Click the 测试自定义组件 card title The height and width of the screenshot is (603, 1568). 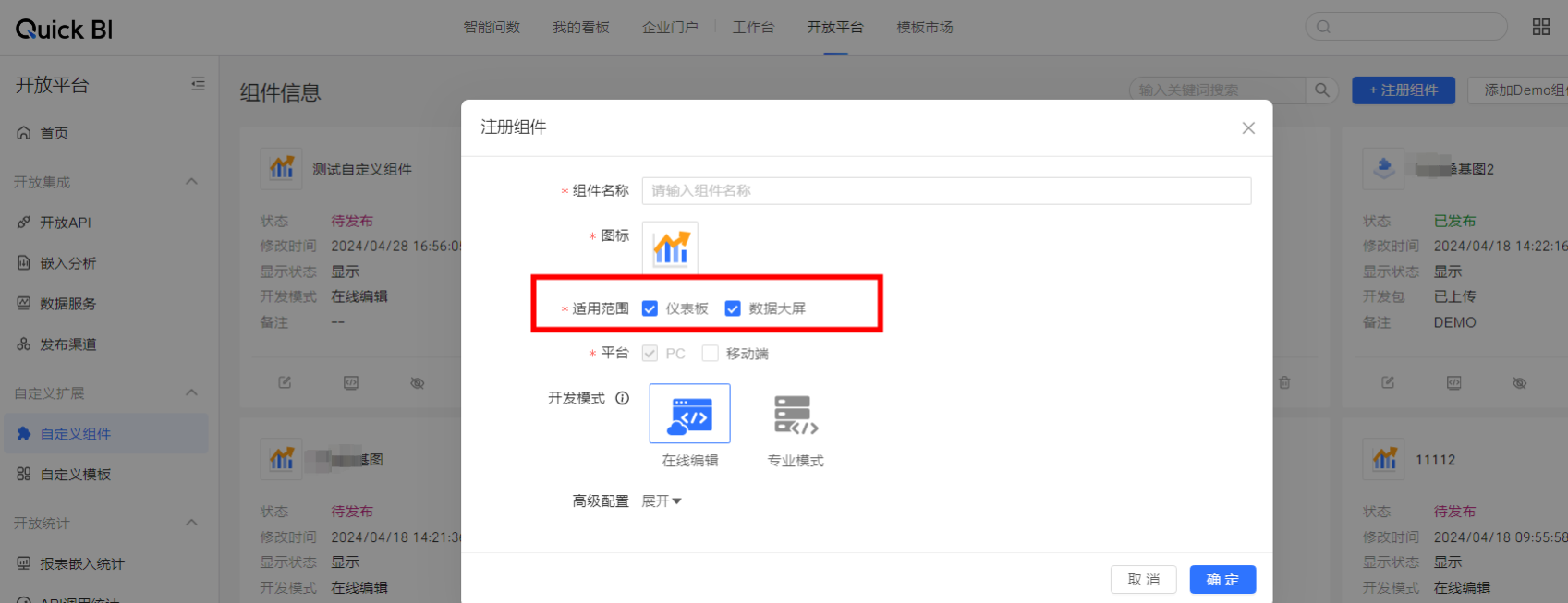pyautogui.click(x=362, y=169)
